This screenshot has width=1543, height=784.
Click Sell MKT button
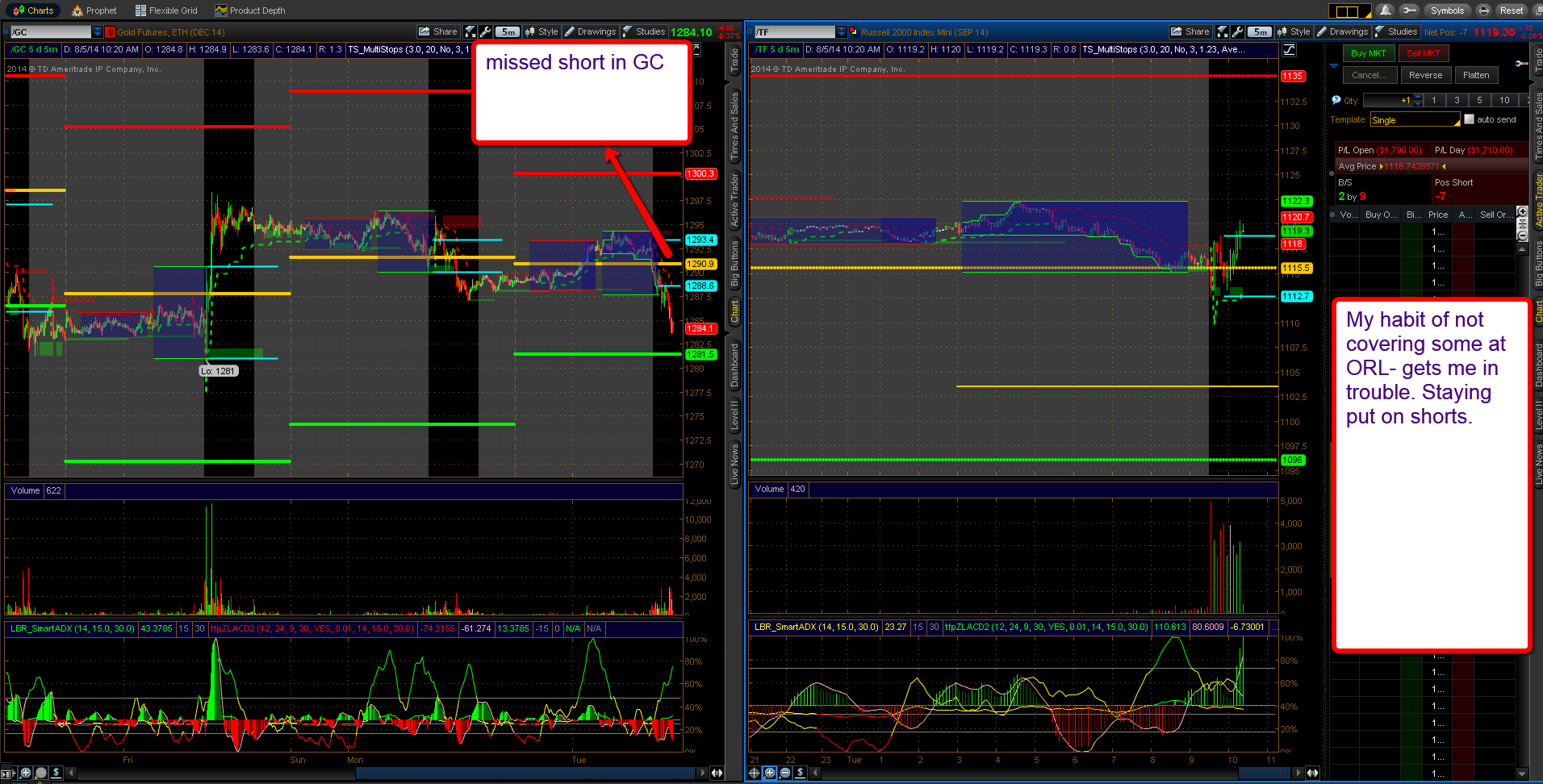(1423, 53)
